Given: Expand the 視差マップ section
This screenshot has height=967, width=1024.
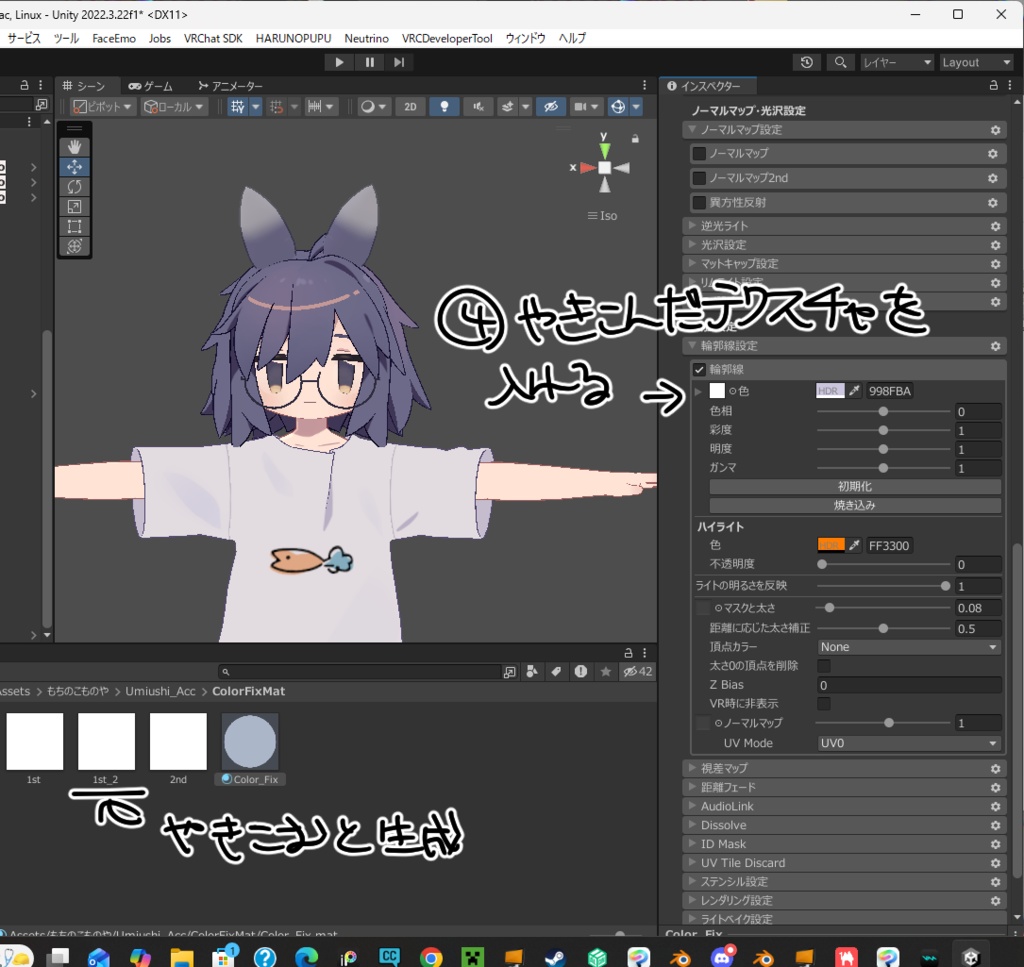Looking at the screenshot, I should point(842,769).
